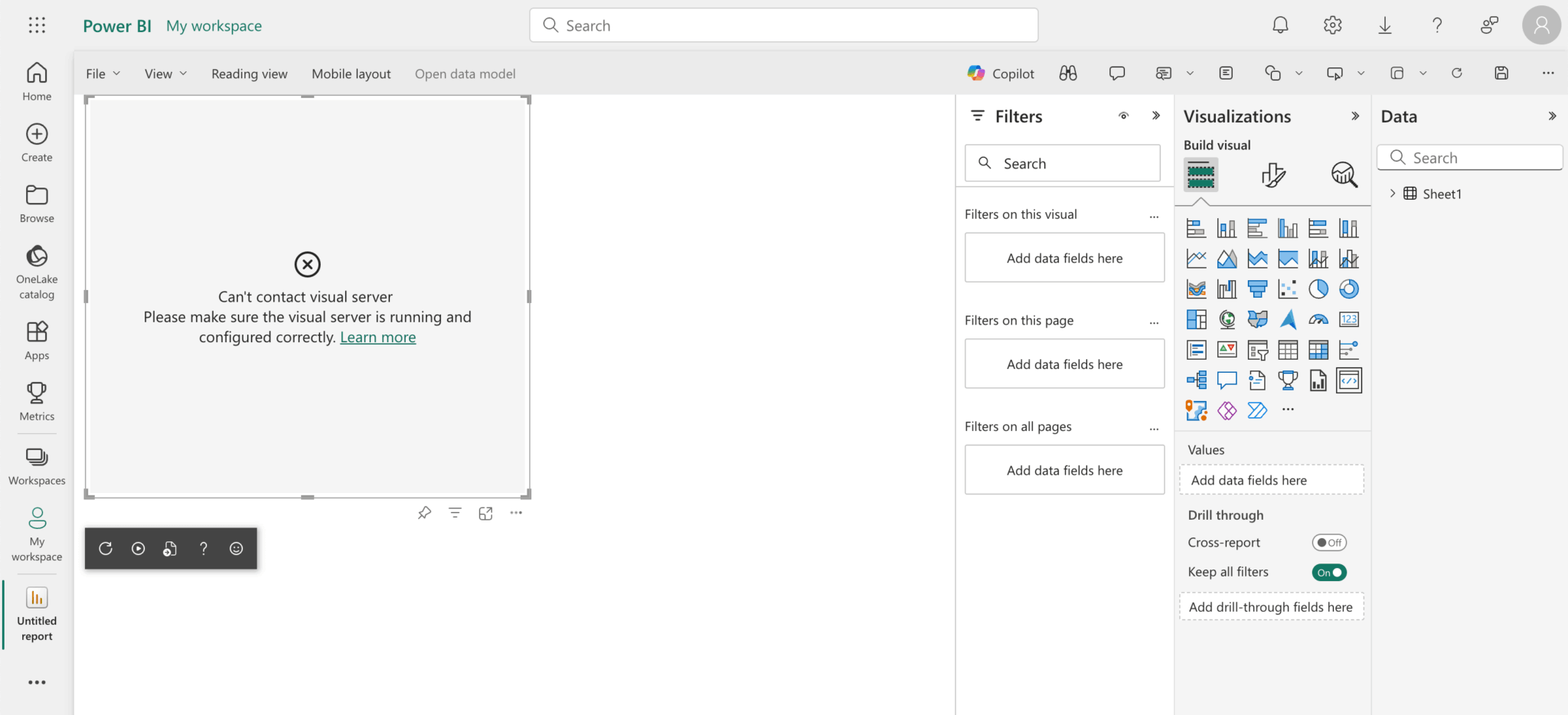
Task: Click the run script play icon
Action: click(x=138, y=548)
